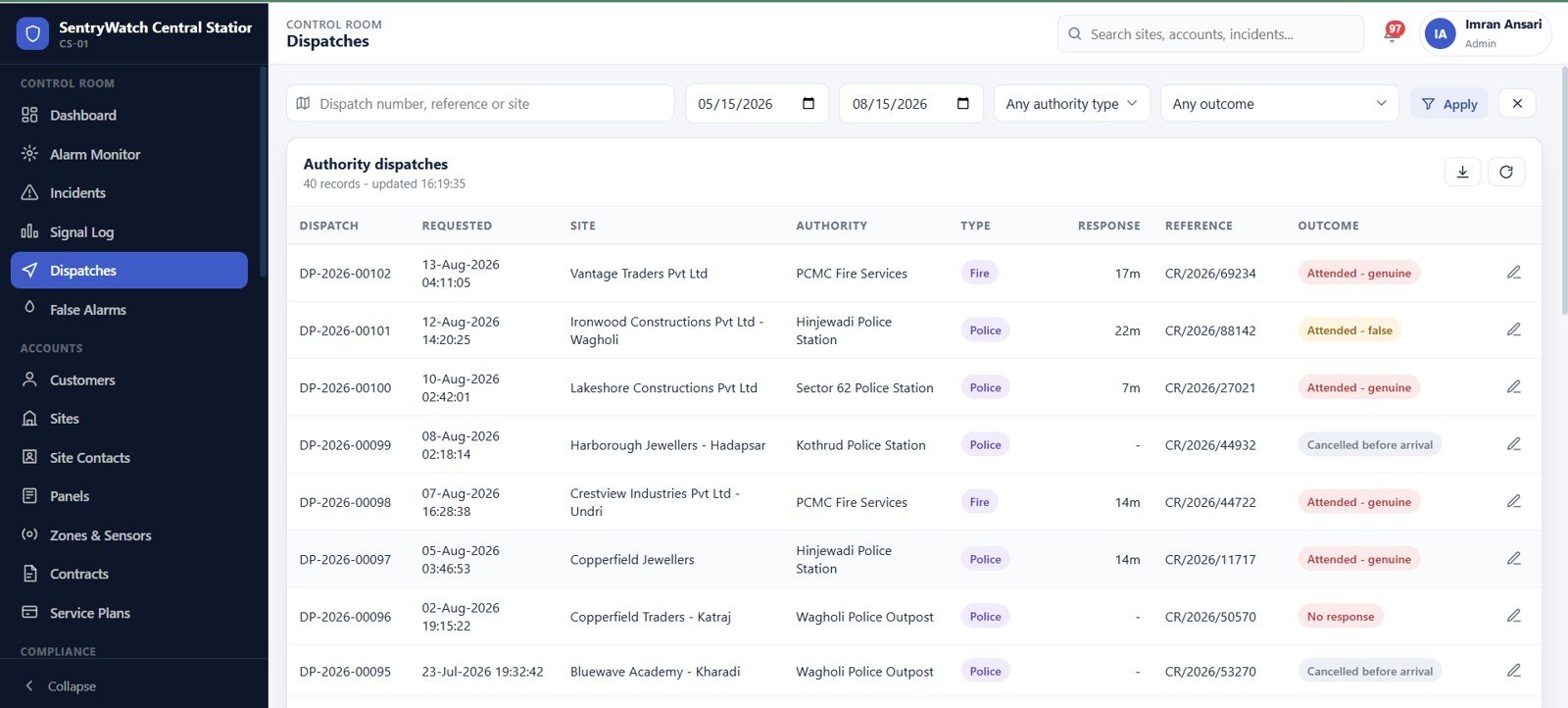
Task: Edit dispatch DP-2026-00097
Action: 1514,559
